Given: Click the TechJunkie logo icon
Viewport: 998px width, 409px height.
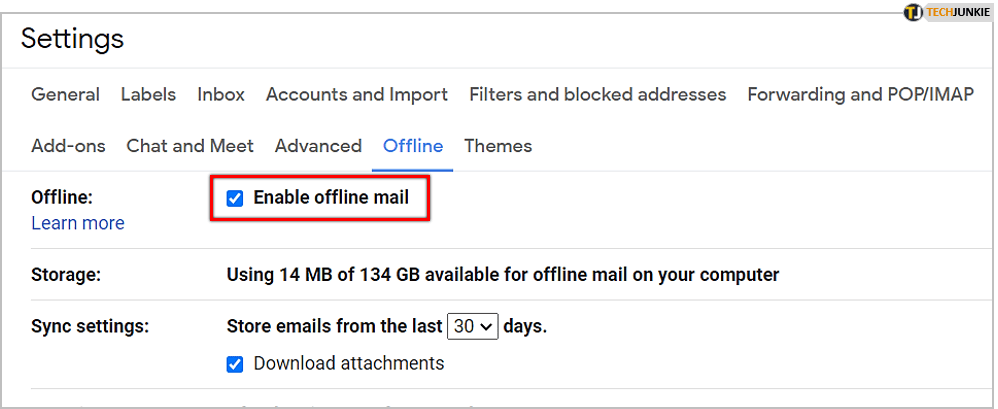Looking at the screenshot, I should point(912,12).
